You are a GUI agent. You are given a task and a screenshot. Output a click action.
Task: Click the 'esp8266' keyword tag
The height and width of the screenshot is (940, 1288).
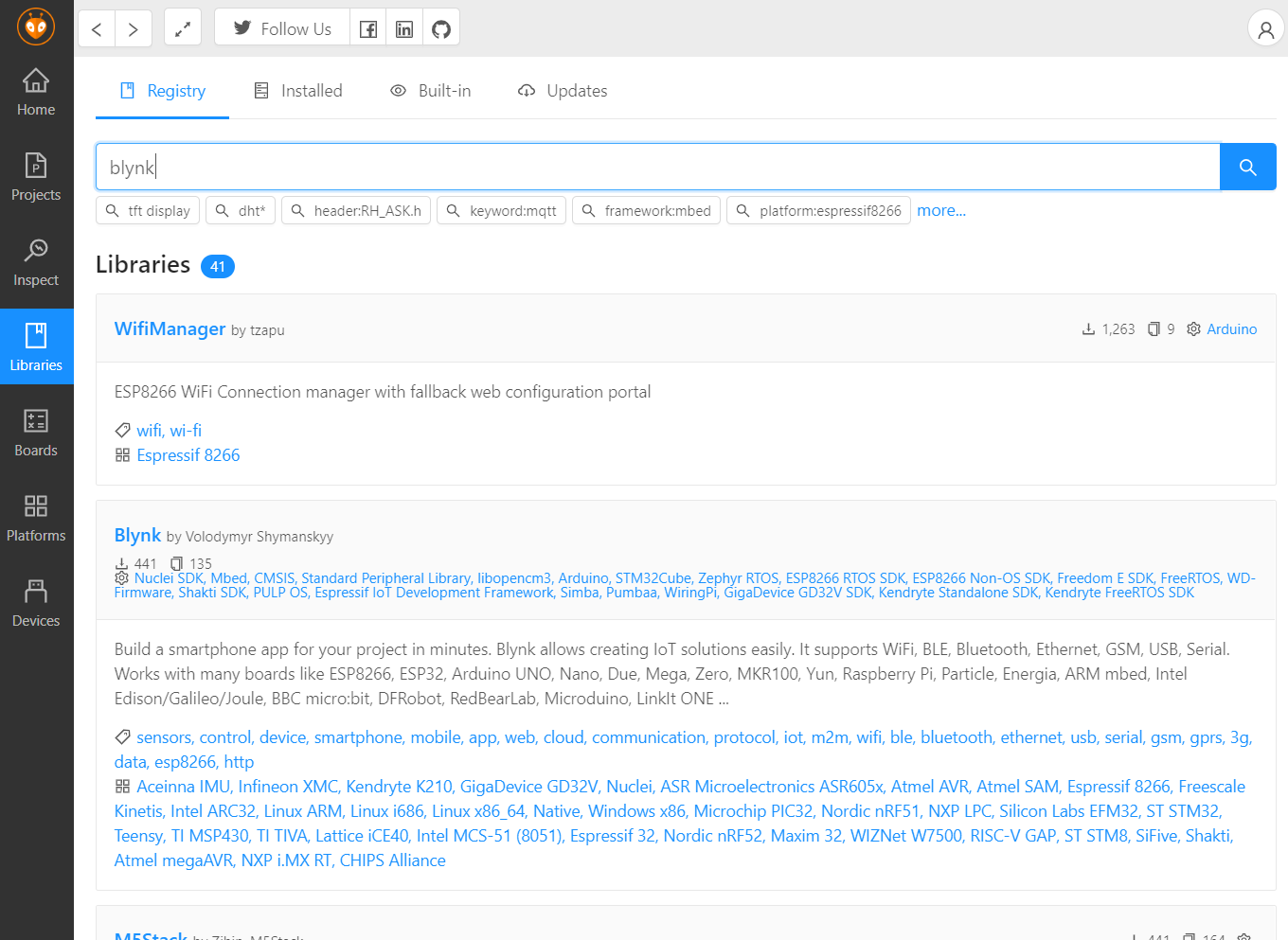point(186,762)
